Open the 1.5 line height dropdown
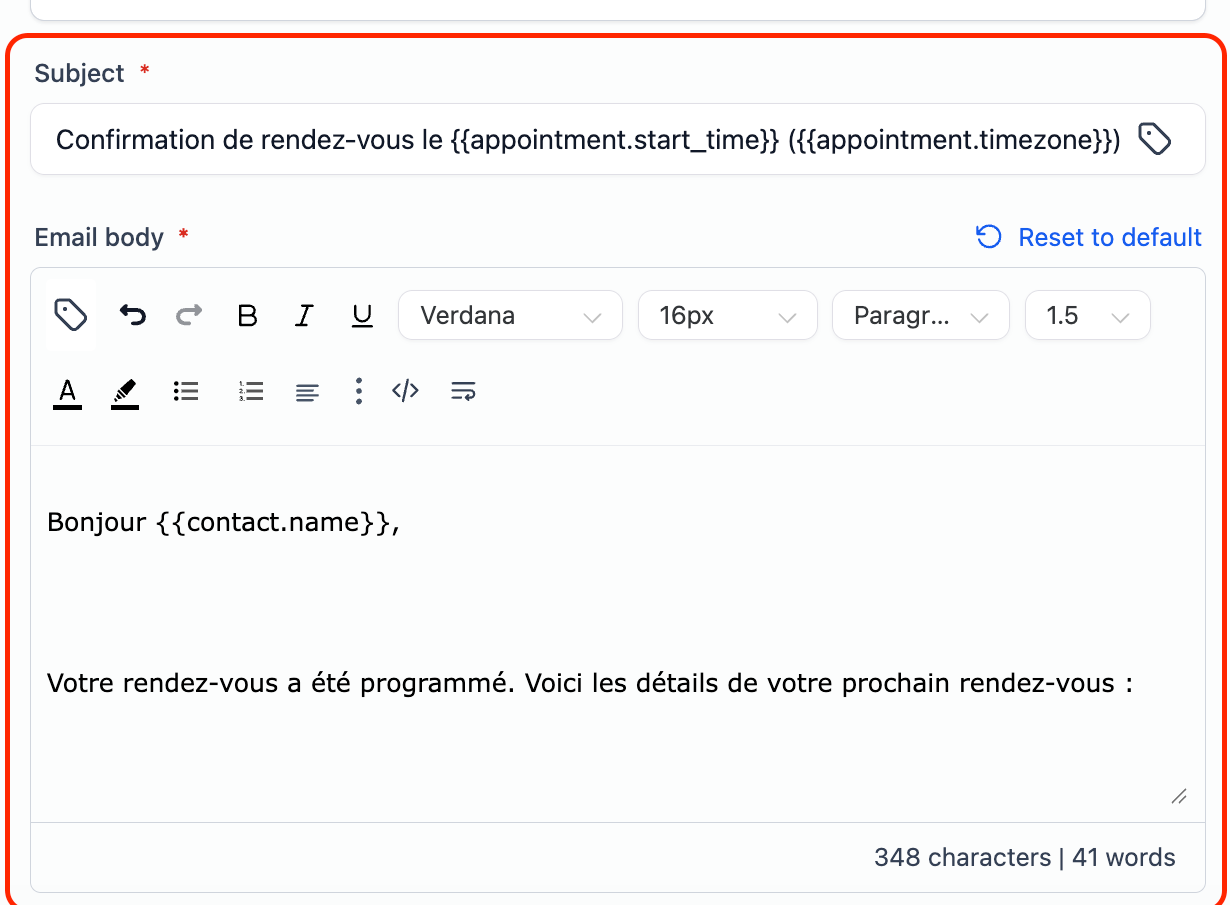1230x905 pixels. point(1088,316)
